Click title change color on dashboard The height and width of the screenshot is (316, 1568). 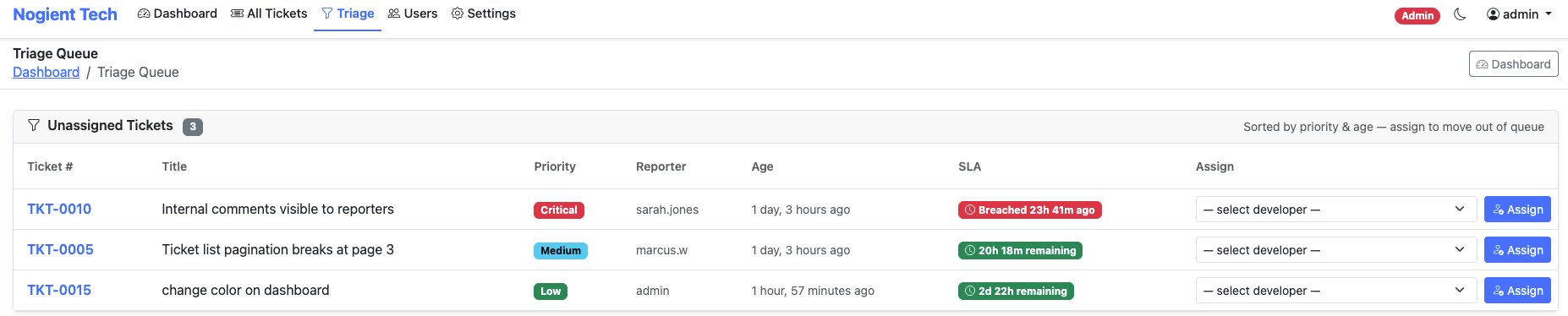[245, 290]
